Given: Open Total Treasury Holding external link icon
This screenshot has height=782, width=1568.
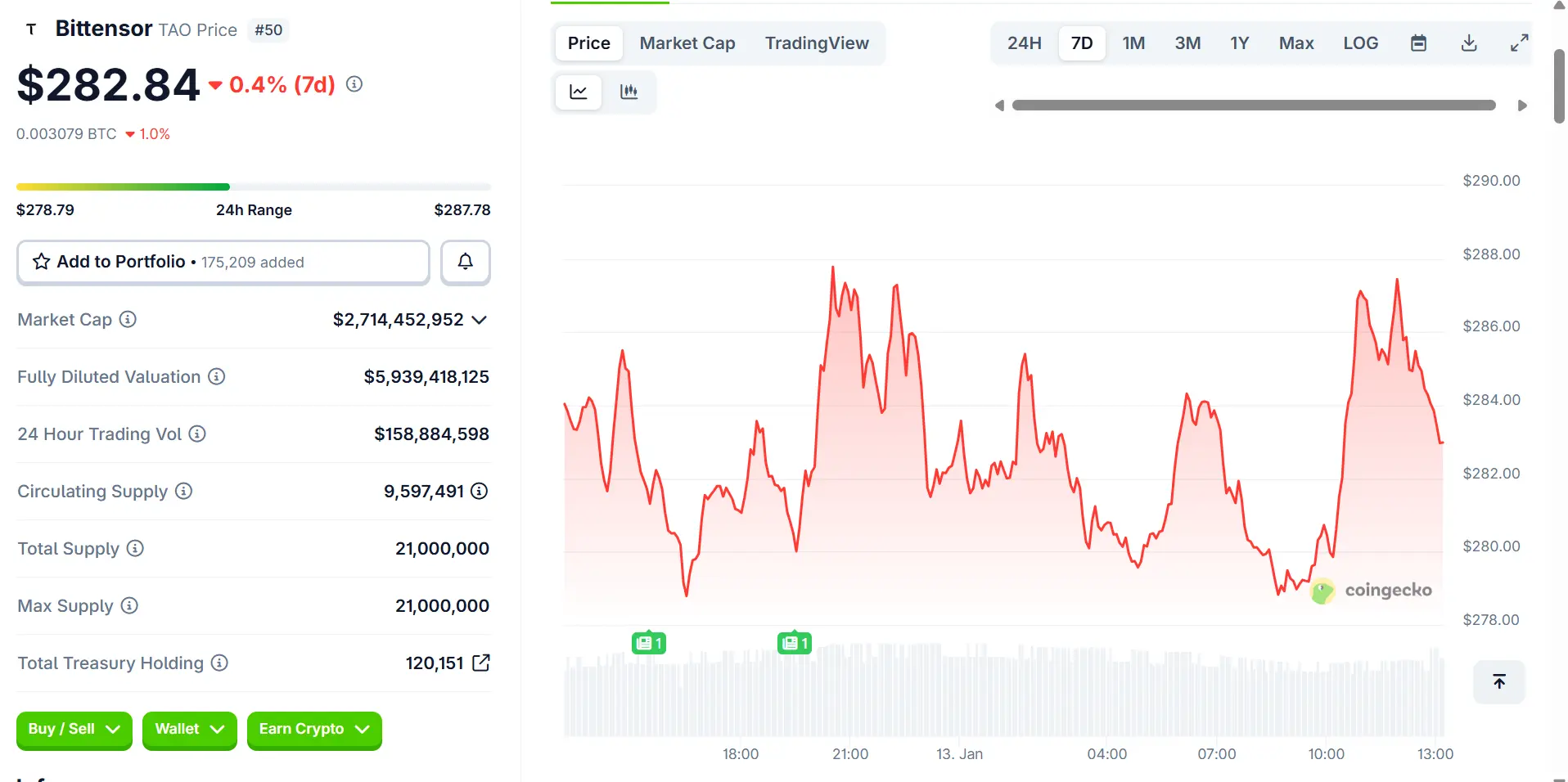Looking at the screenshot, I should pyautogui.click(x=482, y=663).
